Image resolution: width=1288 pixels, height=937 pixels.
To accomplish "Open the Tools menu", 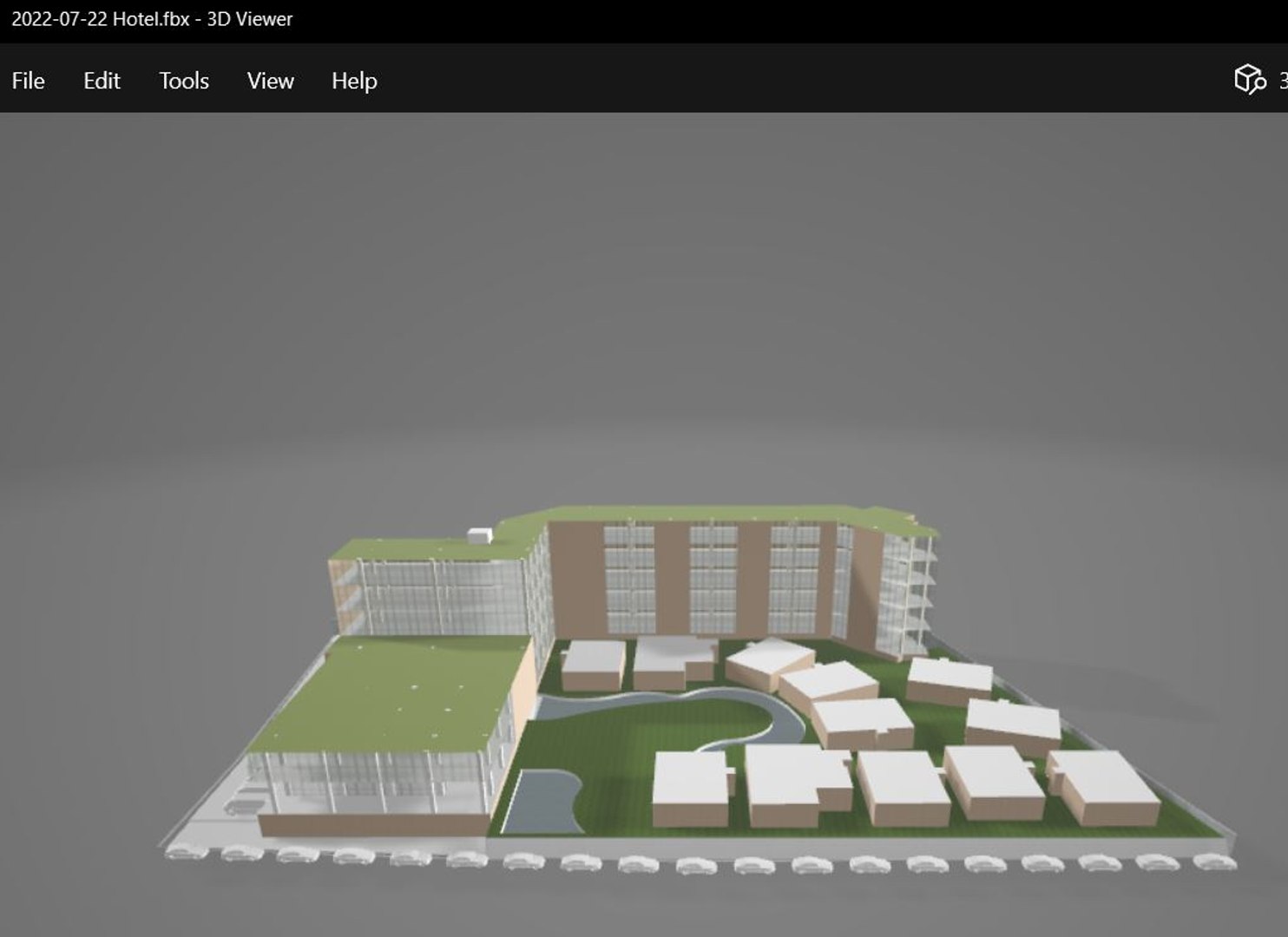I will (184, 81).
